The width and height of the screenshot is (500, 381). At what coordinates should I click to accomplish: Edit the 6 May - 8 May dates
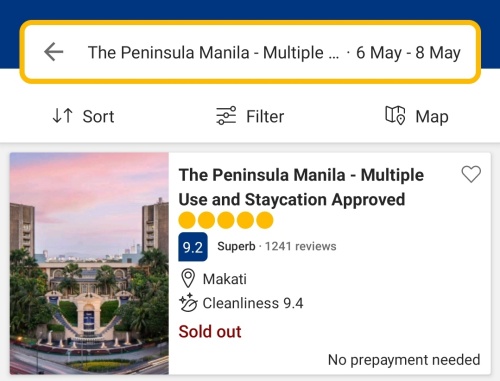tap(408, 53)
